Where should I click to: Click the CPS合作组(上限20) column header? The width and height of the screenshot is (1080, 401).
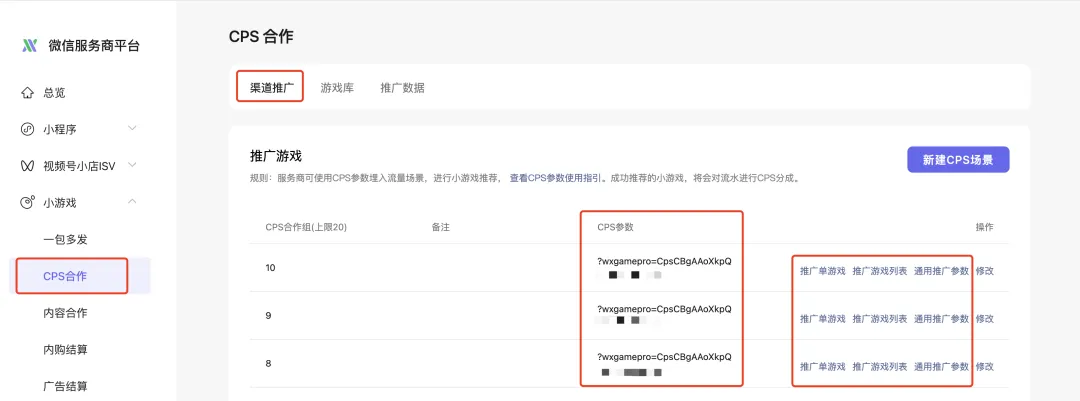(x=306, y=227)
